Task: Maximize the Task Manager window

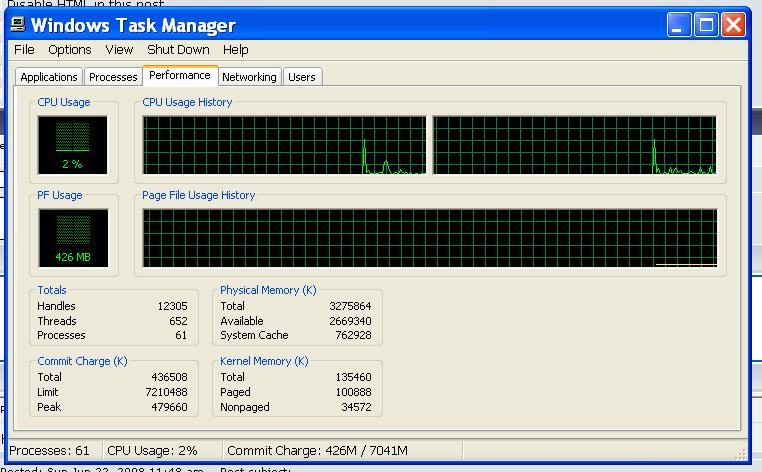Action: pyautogui.click(x=707, y=25)
